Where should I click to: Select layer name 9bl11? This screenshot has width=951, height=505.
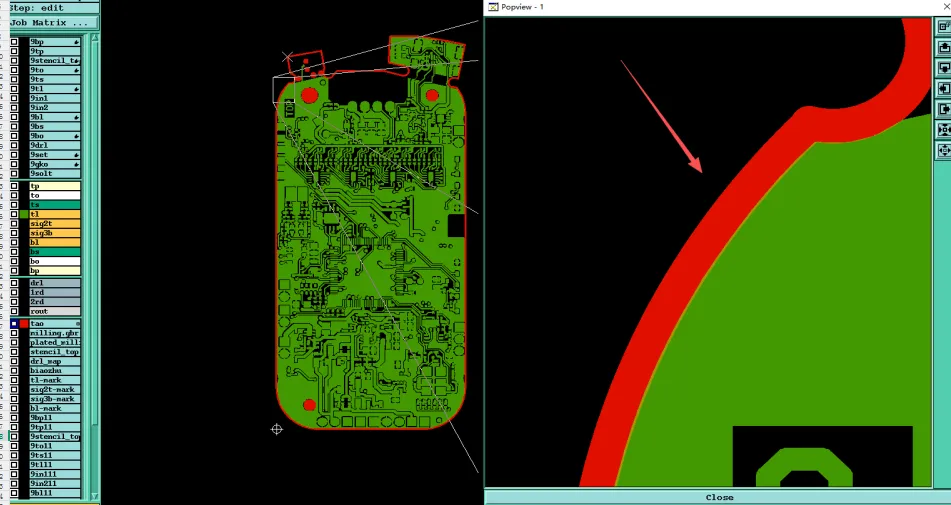(x=55, y=493)
